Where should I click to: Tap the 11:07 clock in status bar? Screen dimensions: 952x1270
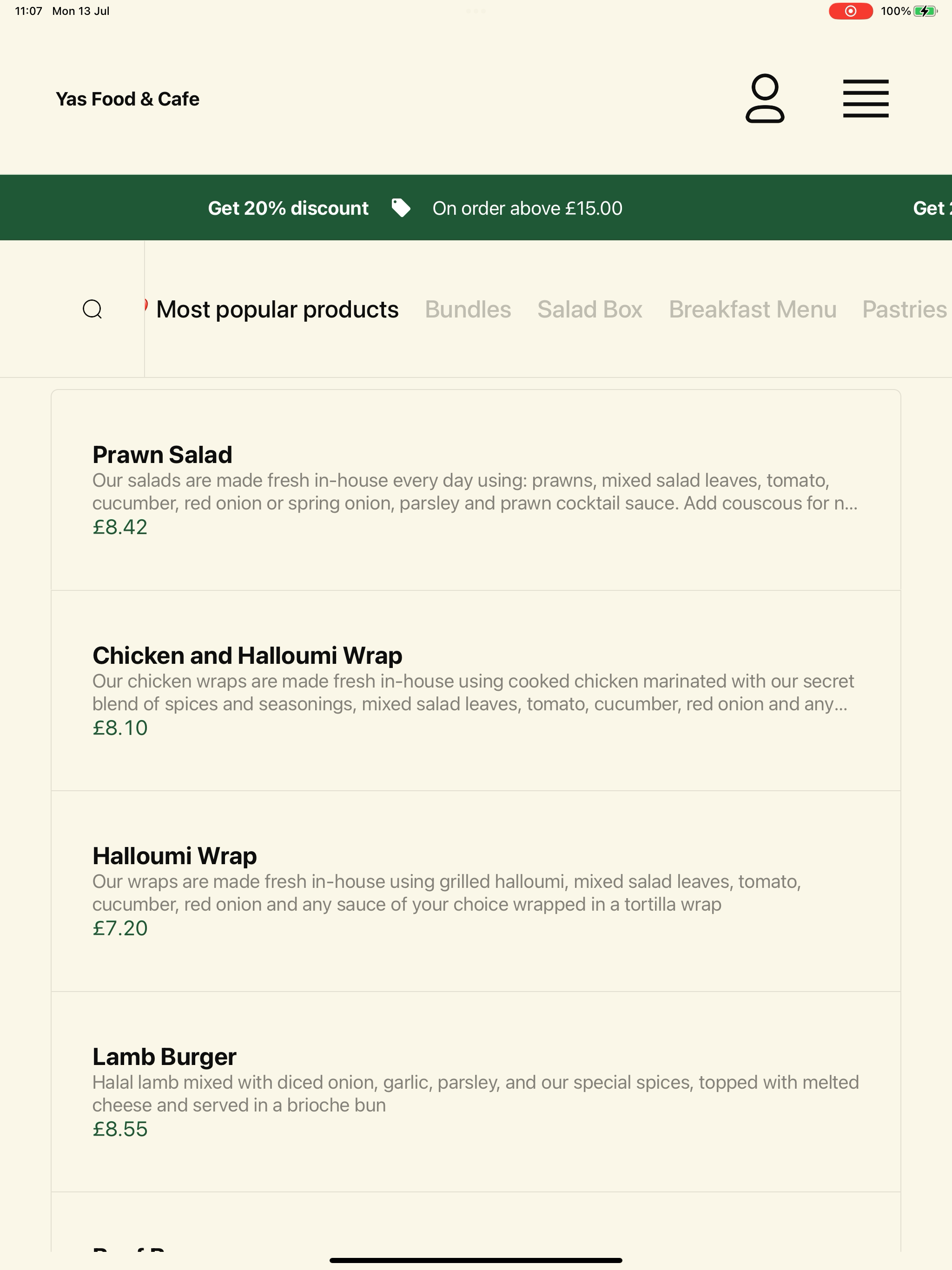(28, 11)
